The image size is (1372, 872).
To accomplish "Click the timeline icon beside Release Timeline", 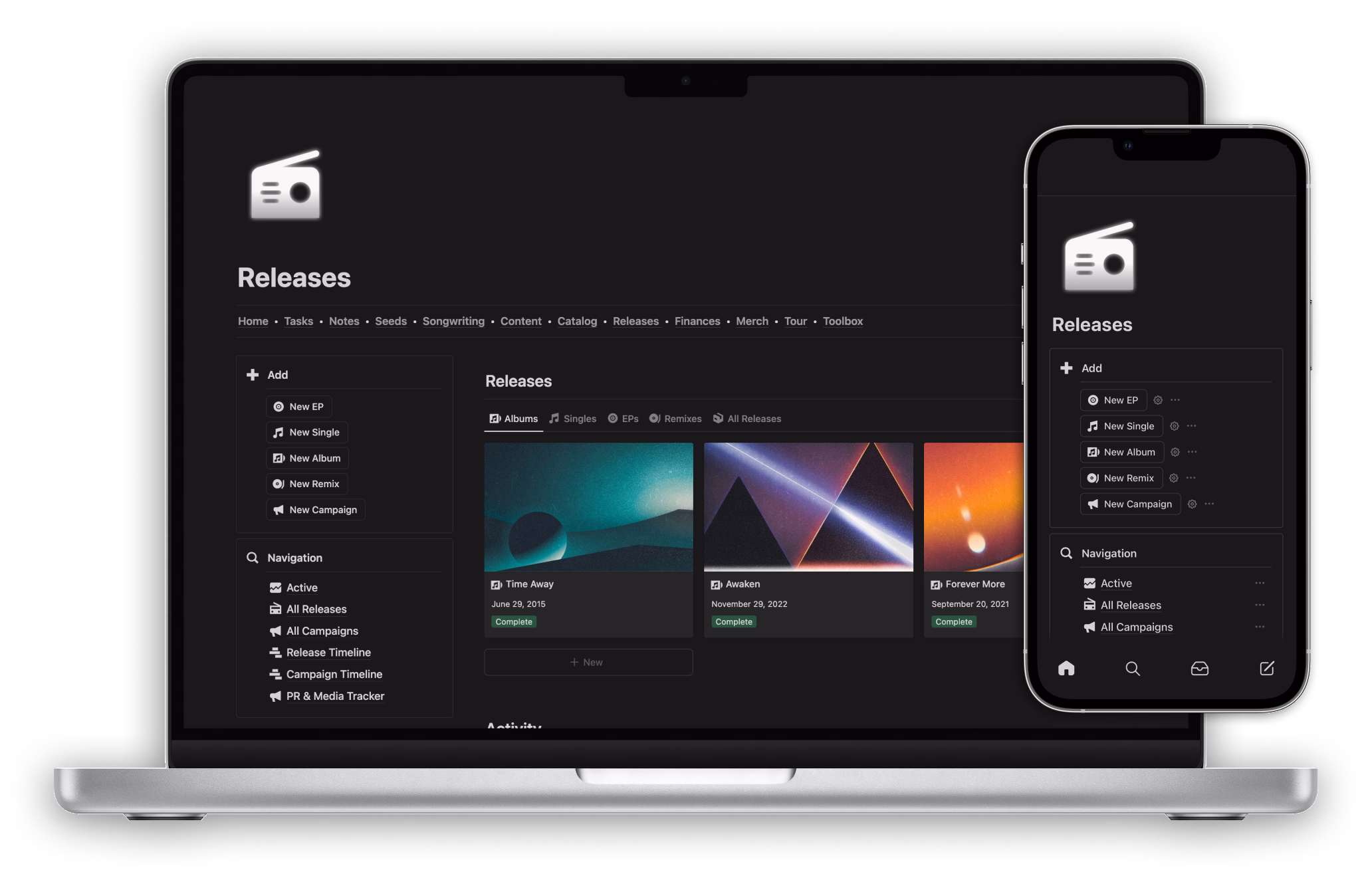I will coord(275,653).
